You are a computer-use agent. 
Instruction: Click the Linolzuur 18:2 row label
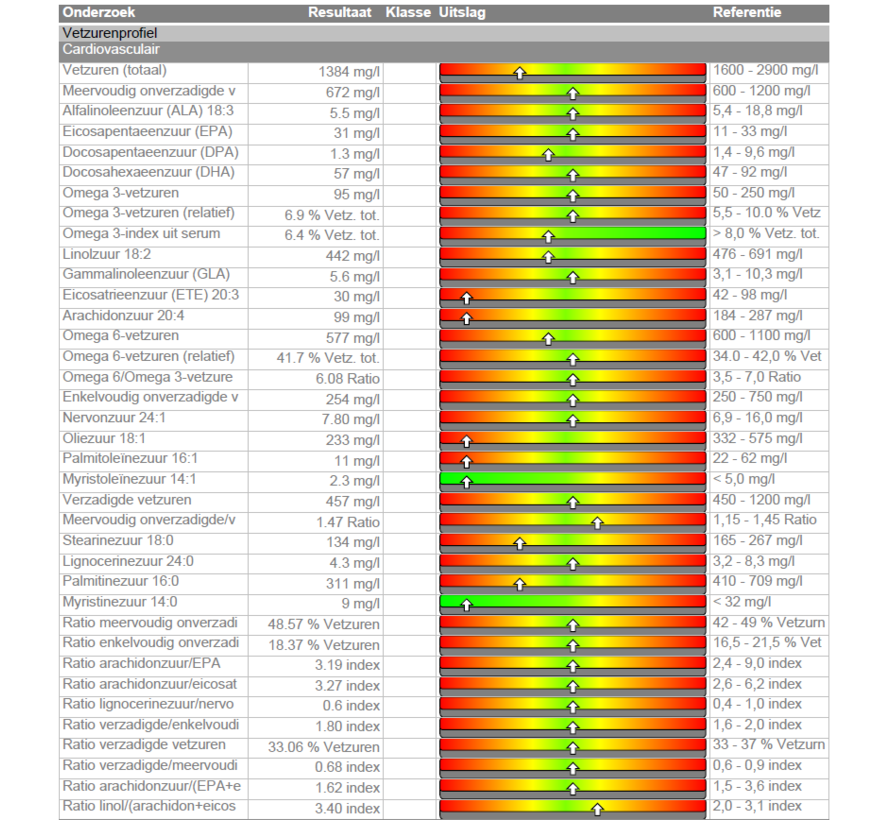(106, 254)
